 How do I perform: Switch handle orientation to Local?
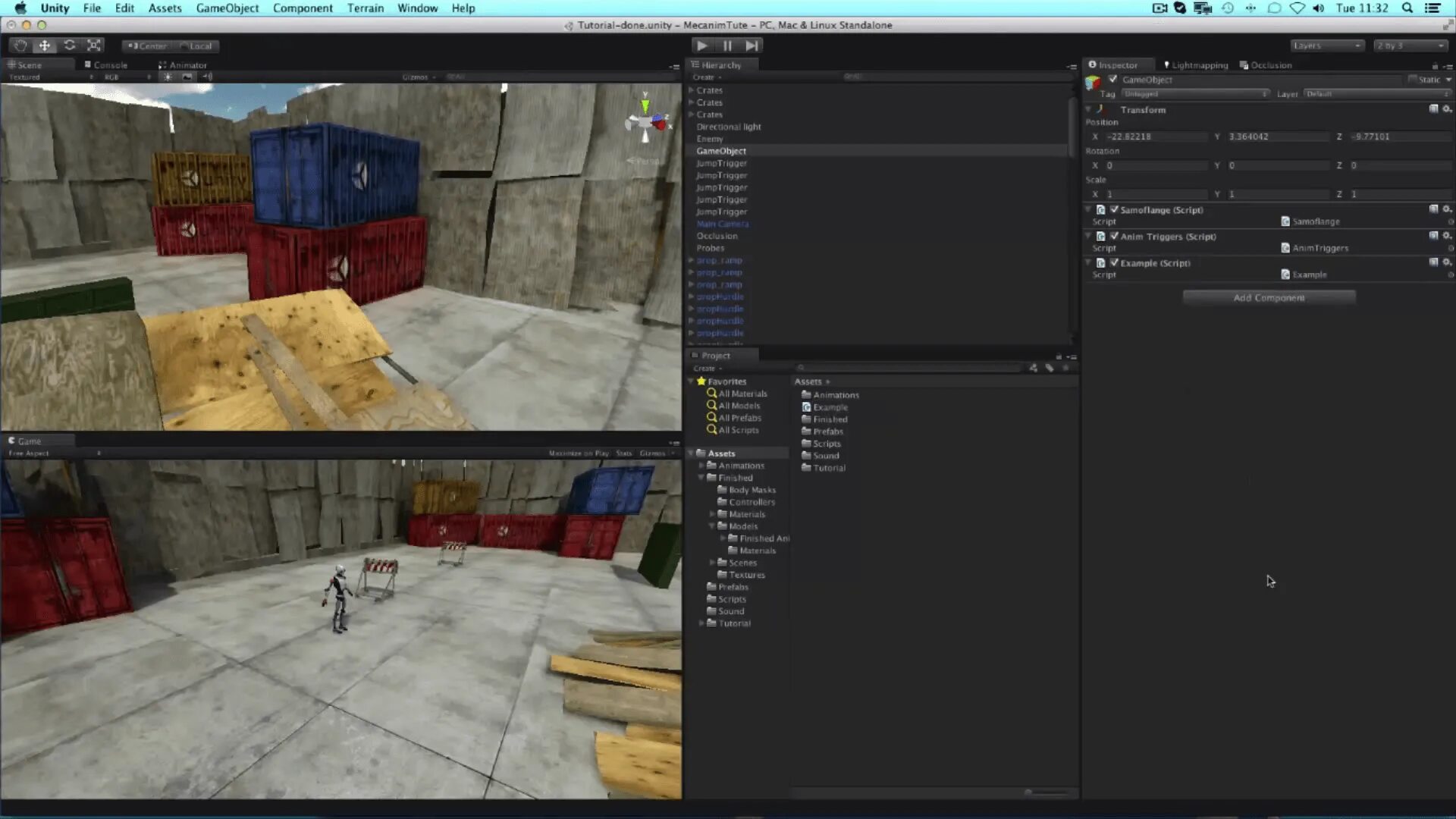[x=198, y=45]
